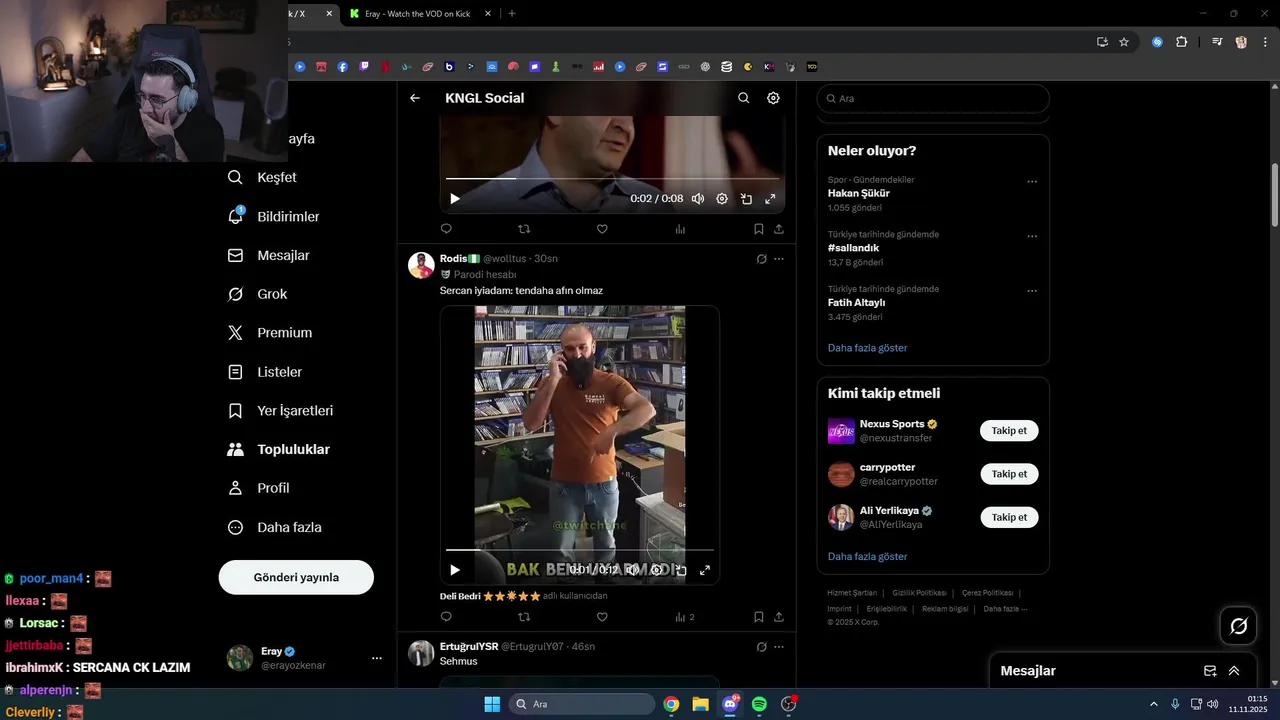1280x720 pixels.
Task: Play the top video at 0:02
Action: click(x=455, y=199)
